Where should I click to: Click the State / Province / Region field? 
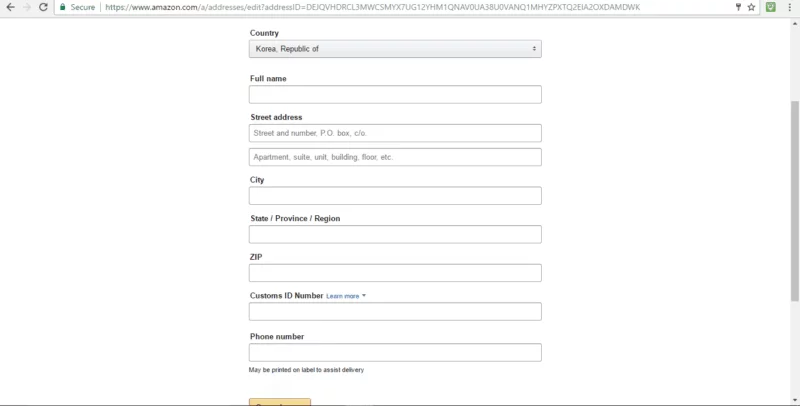click(x=395, y=234)
